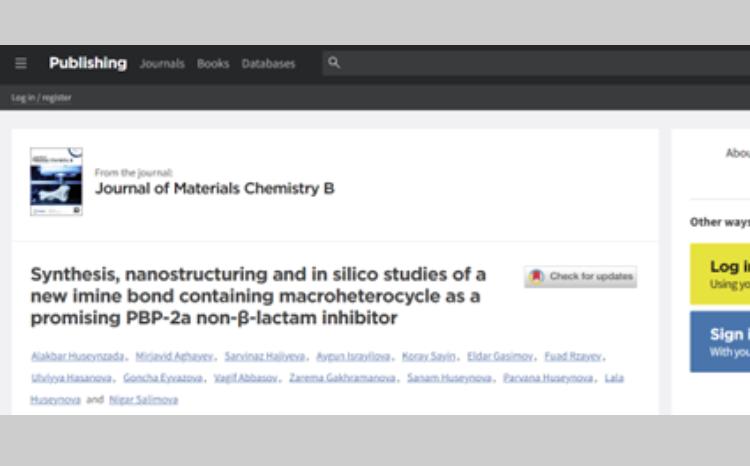Click the Publishing logo text
The width and height of the screenshot is (750, 466).
[88, 63]
